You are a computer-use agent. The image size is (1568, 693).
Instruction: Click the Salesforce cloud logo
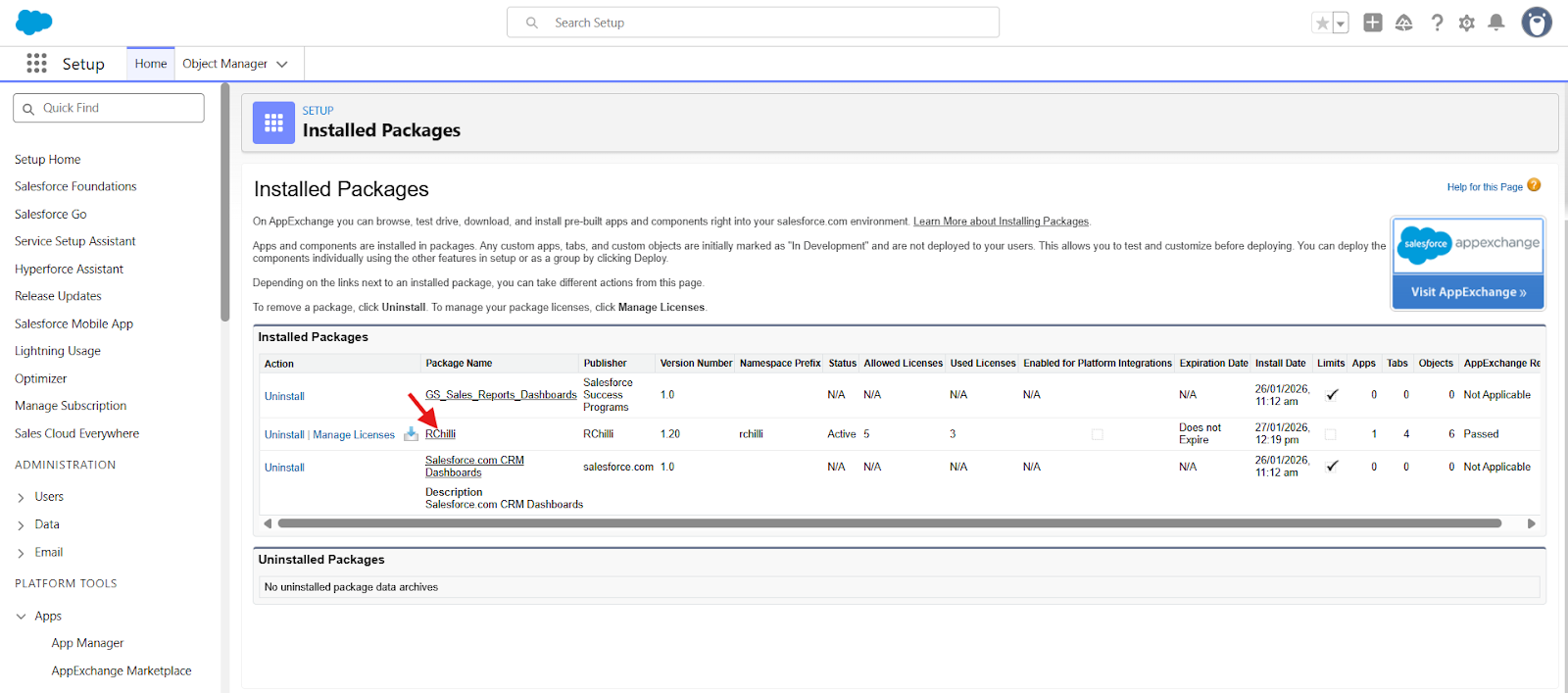34,22
